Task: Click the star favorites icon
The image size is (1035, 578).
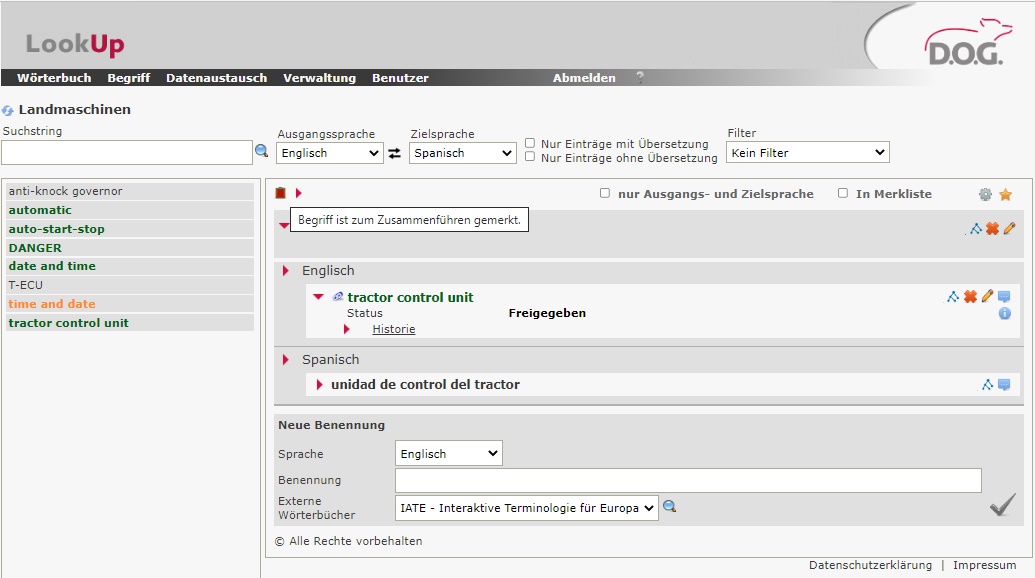Action: [x=1005, y=195]
